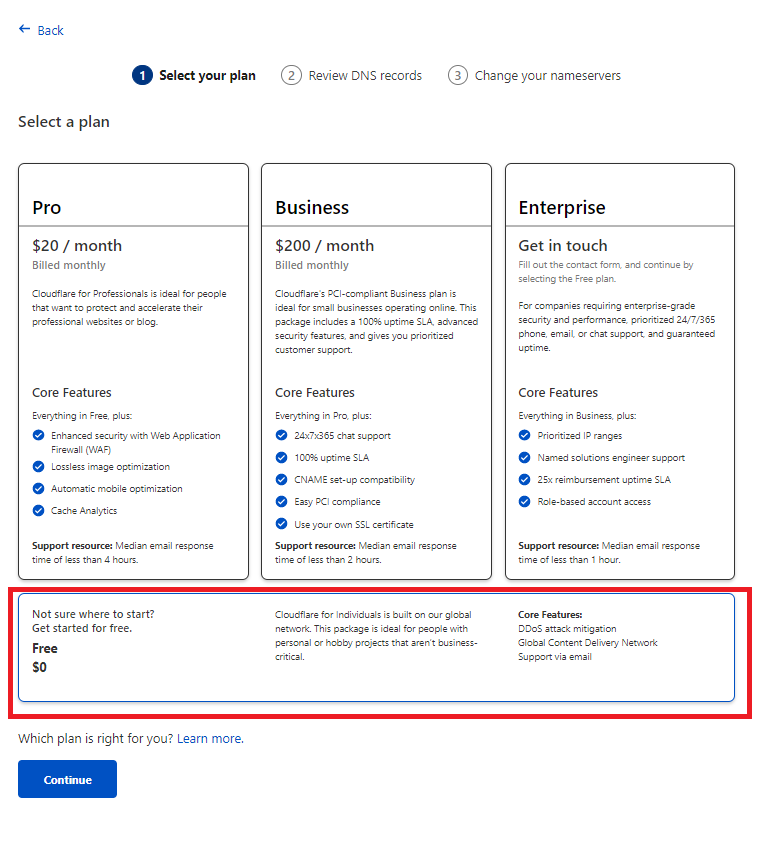Click step 1 circle Select your plan
The height and width of the screenshot is (857, 768).
click(142, 76)
